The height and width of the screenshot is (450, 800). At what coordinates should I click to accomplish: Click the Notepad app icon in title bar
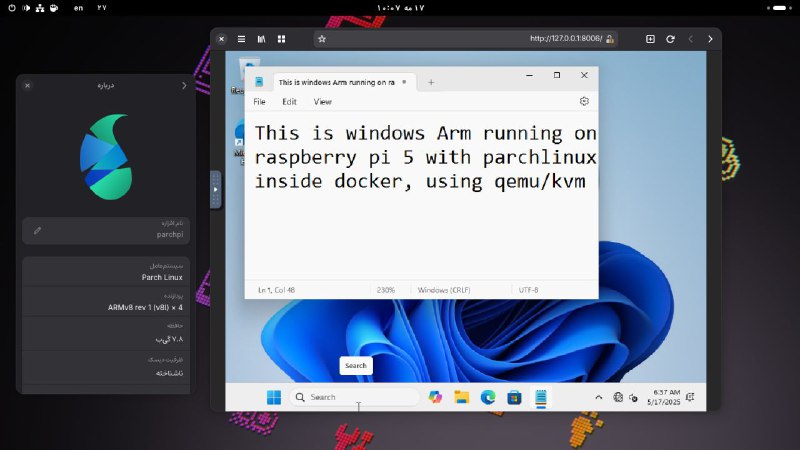point(259,82)
